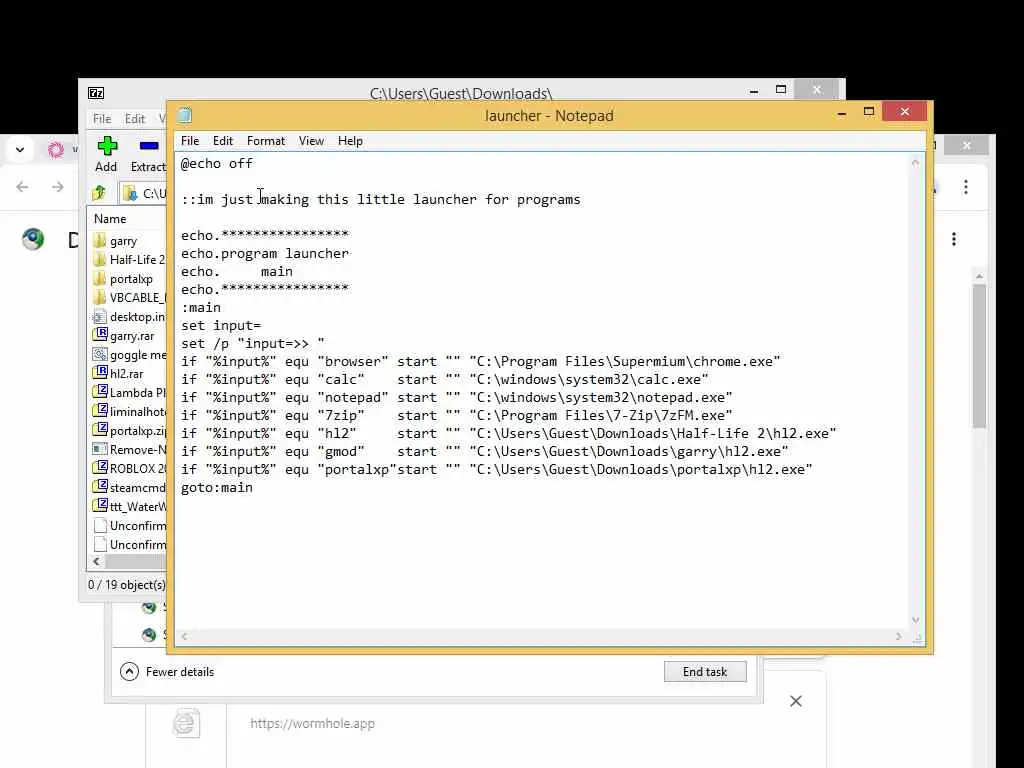Click the hl2.rar file icon
The width and height of the screenshot is (1024, 768).
pyautogui.click(x=100, y=373)
